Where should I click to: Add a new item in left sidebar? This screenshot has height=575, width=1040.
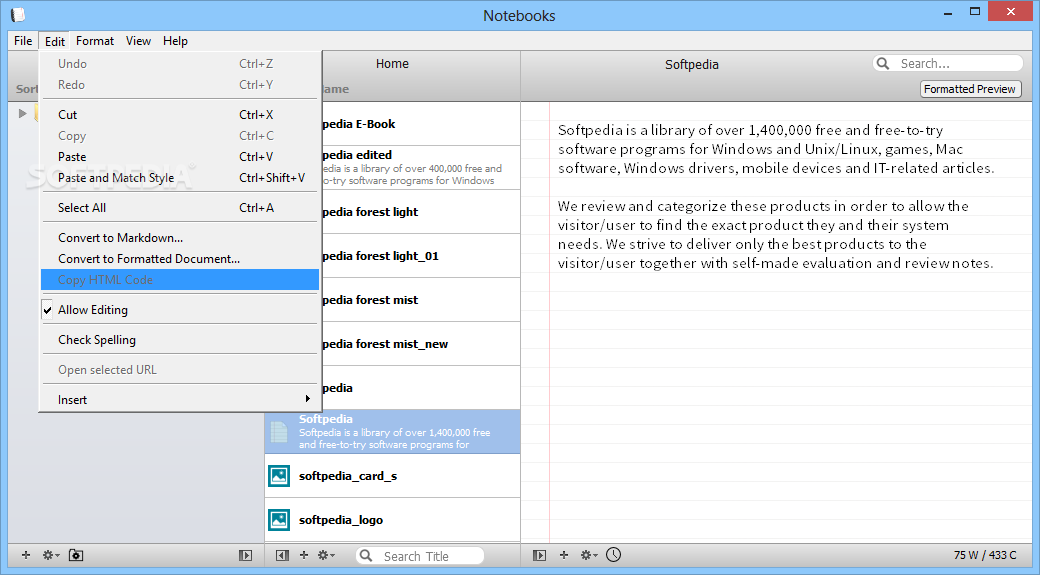coord(26,555)
